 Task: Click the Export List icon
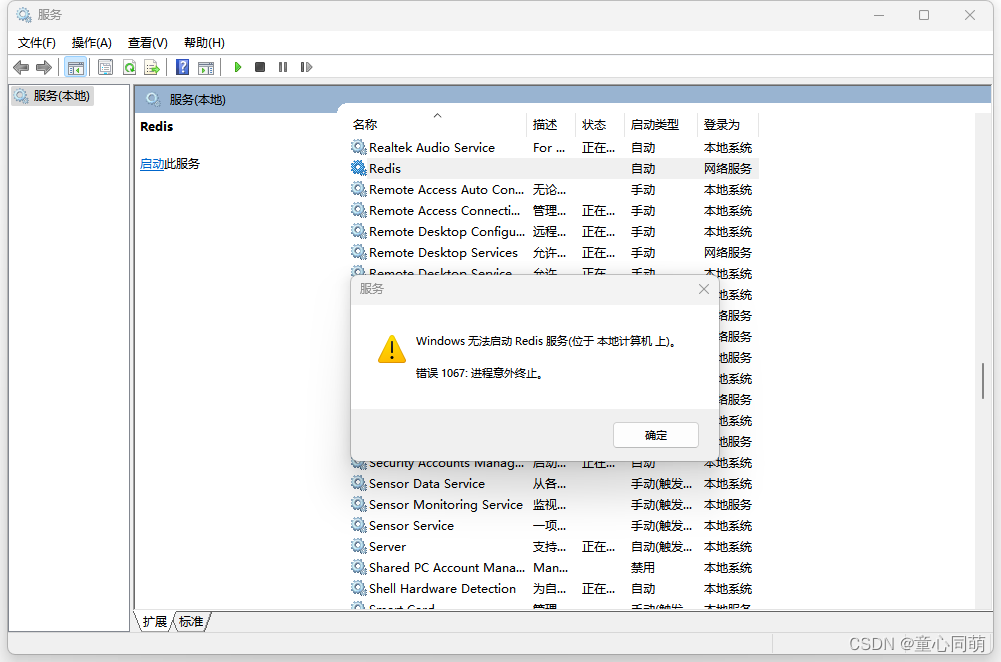coord(152,67)
